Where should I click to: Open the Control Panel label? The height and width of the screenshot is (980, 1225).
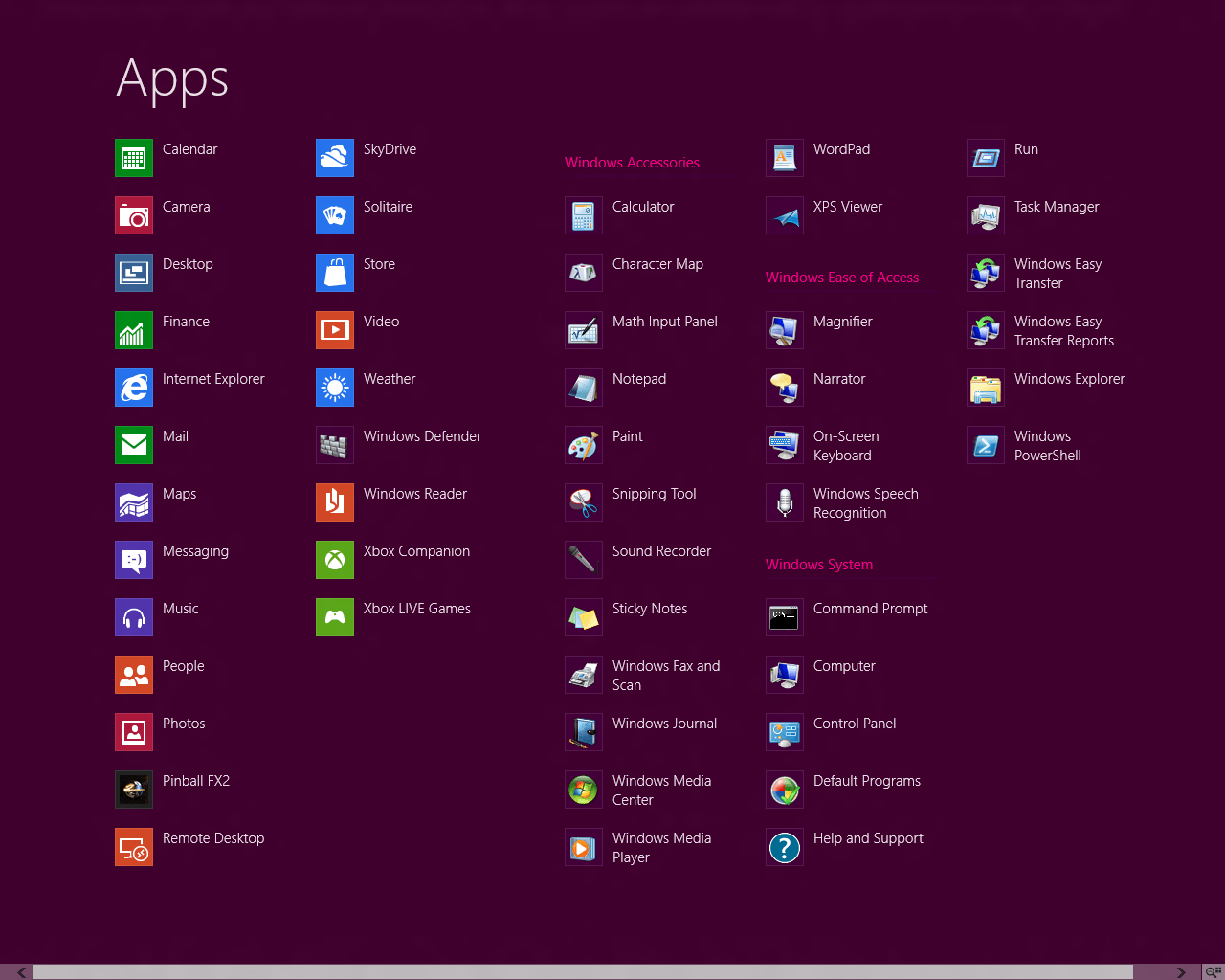point(855,724)
